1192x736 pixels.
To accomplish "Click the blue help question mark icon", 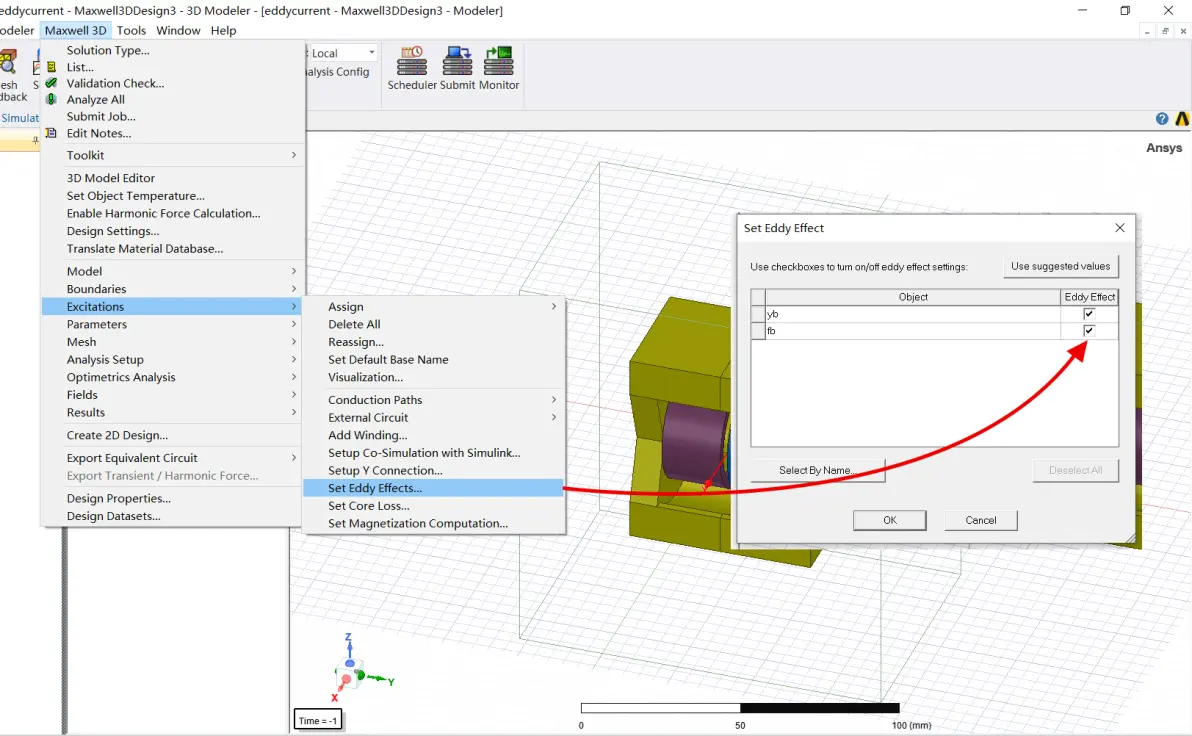I will (x=1162, y=119).
